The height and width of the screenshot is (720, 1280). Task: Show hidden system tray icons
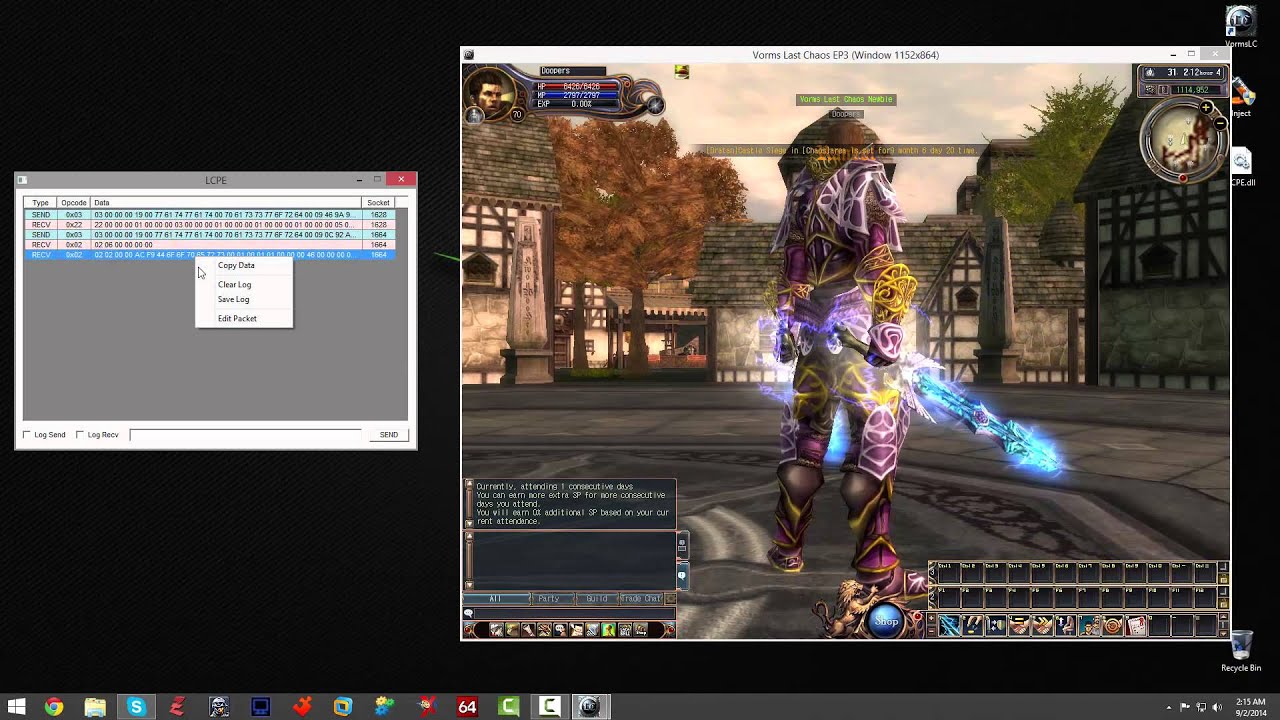[x=1168, y=707]
